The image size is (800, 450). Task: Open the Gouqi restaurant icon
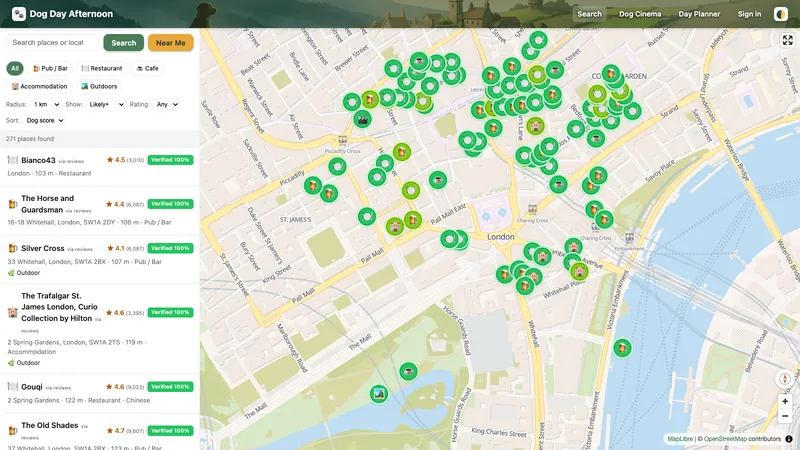coord(13,387)
